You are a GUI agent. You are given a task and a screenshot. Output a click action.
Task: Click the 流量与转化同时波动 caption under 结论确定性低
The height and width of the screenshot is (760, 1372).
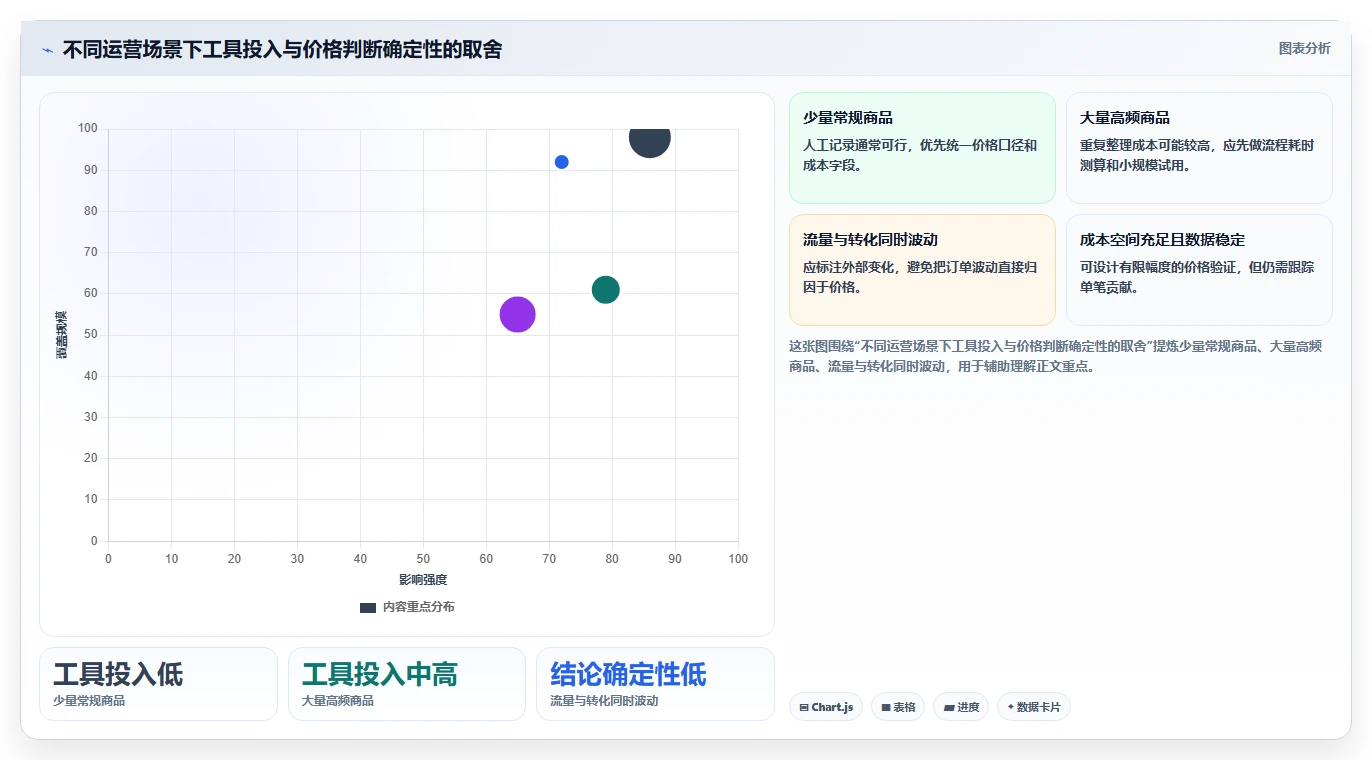604,701
